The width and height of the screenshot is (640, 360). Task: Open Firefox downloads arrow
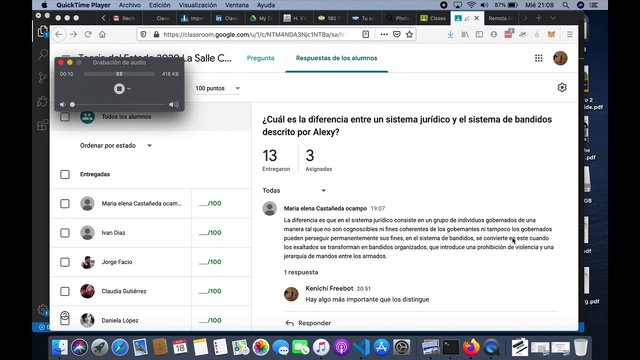point(450,35)
